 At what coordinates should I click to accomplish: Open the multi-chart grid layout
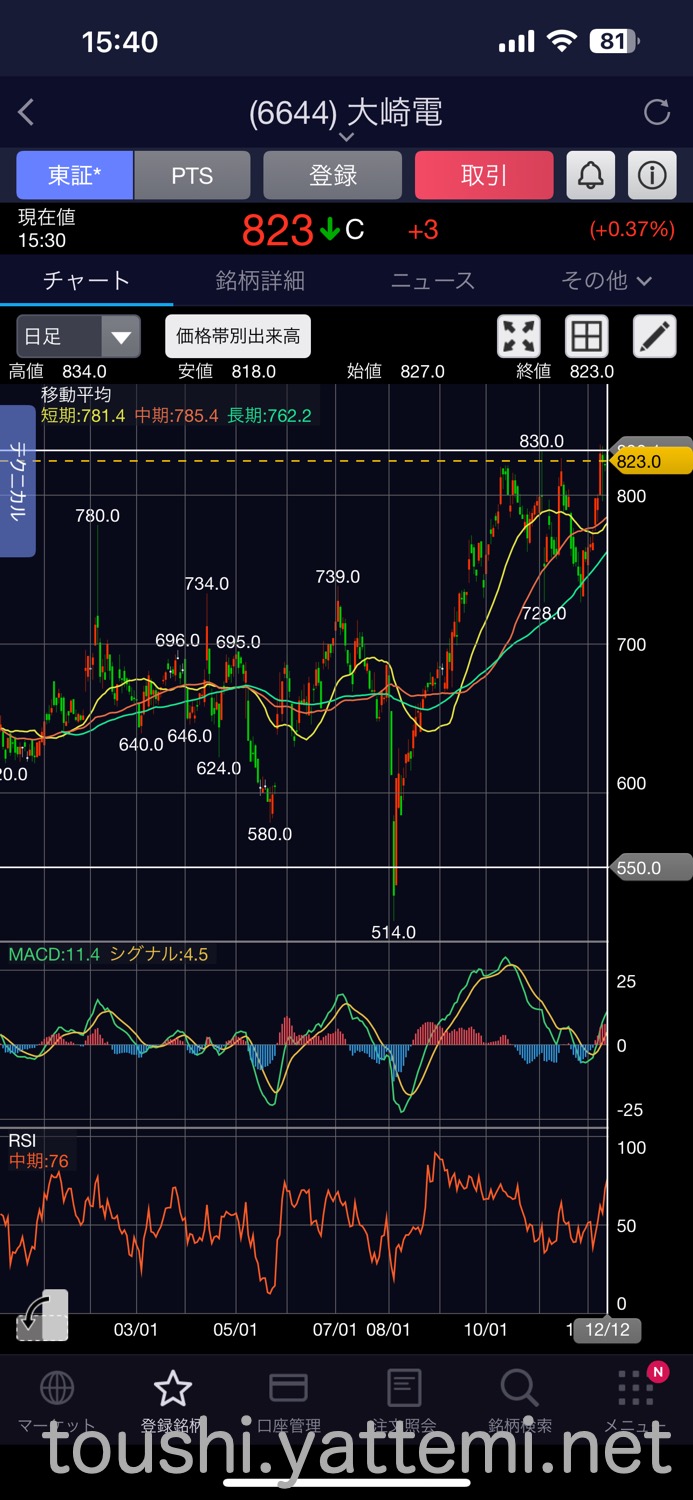(587, 337)
